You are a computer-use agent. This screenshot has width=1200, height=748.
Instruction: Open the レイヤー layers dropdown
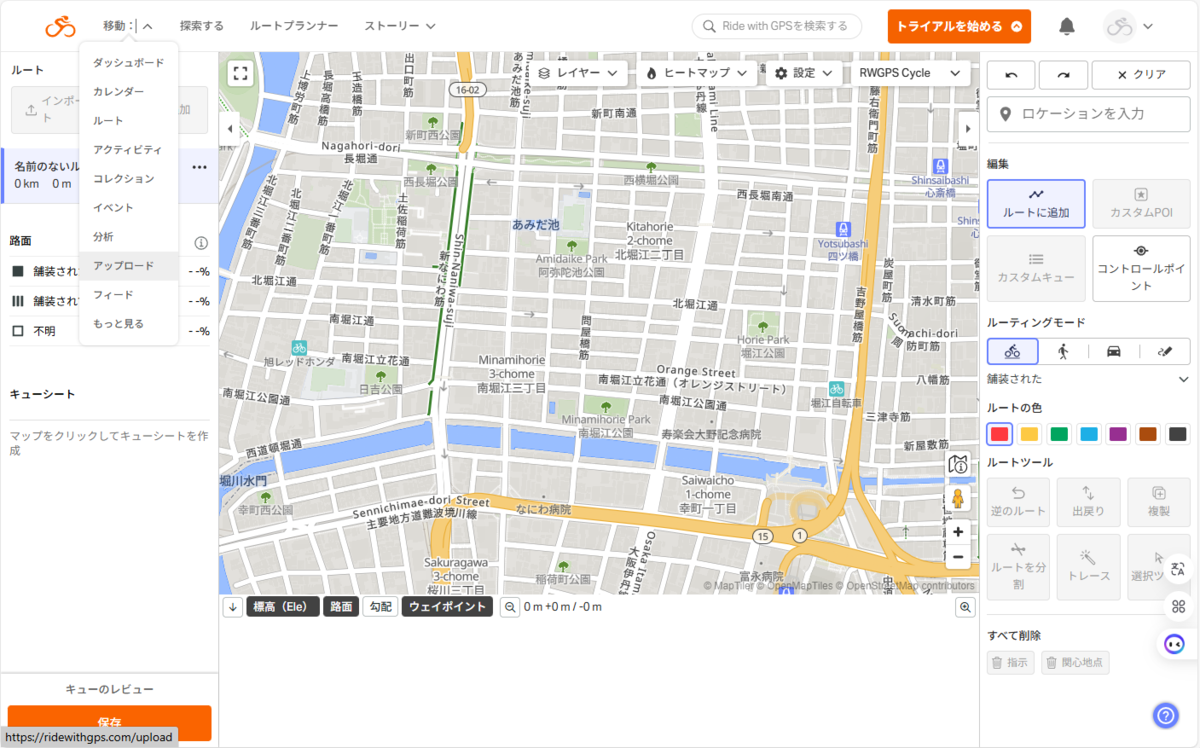click(x=577, y=73)
